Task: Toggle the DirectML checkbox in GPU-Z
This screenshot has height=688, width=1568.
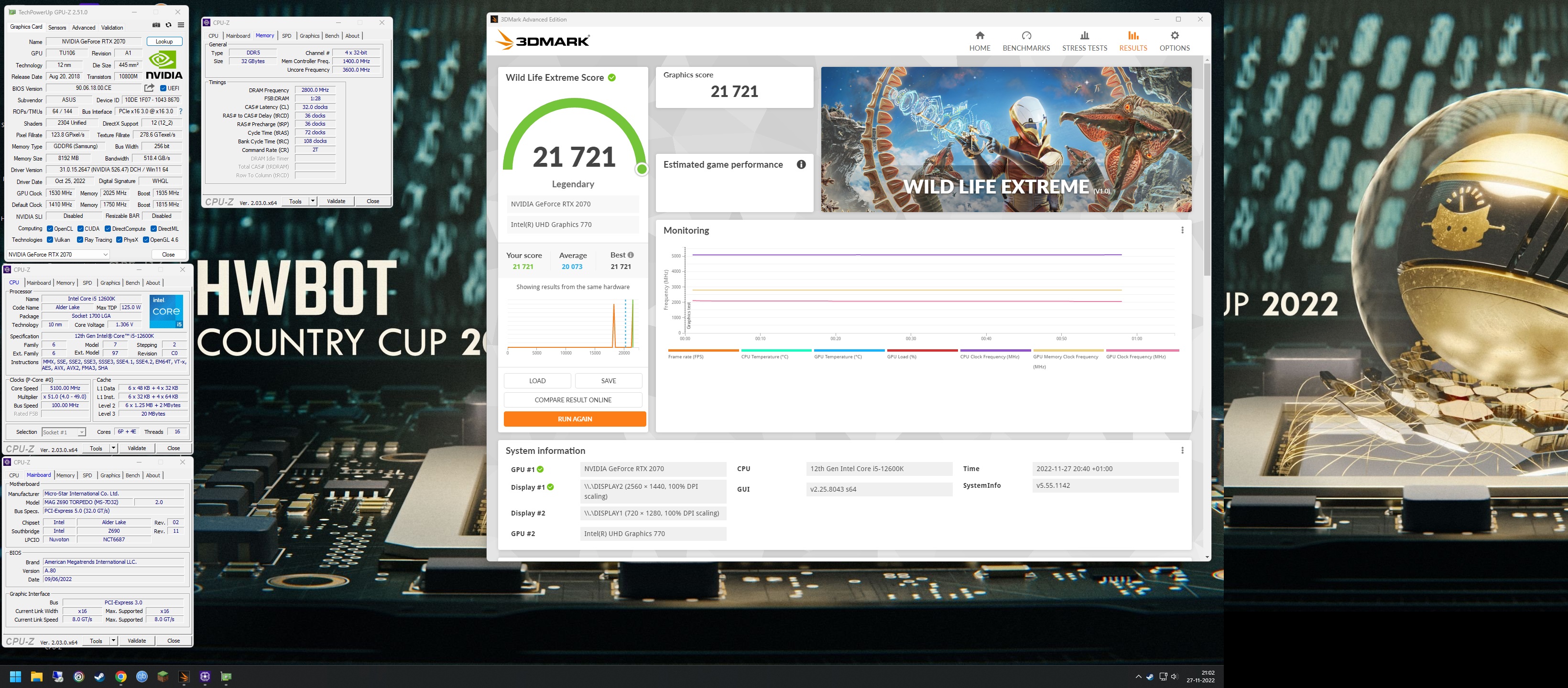Action: click(154, 229)
